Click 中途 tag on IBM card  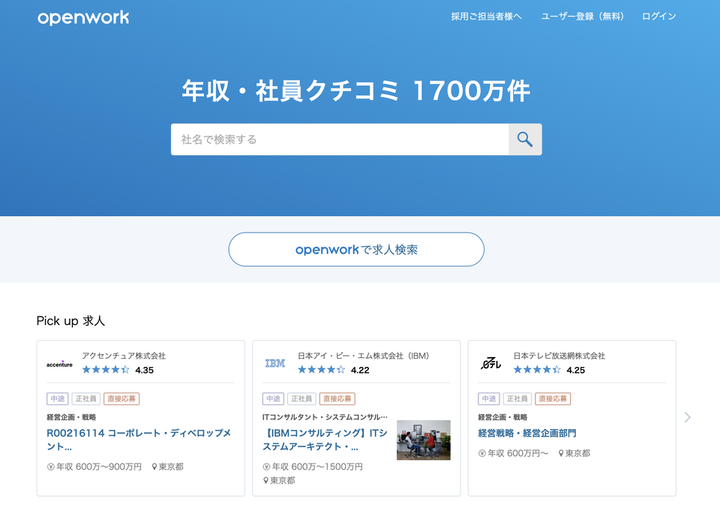tap(273, 399)
